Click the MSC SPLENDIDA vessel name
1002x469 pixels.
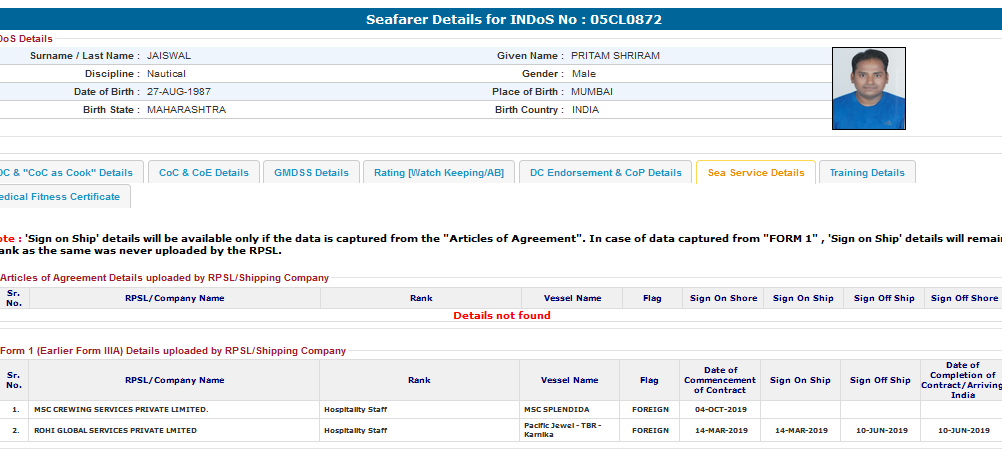click(x=558, y=409)
